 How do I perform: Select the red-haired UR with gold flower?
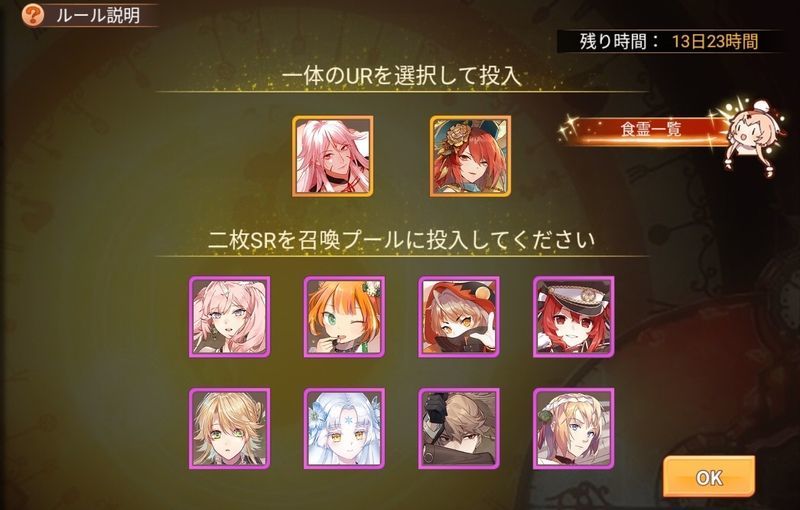pos(470,156)
